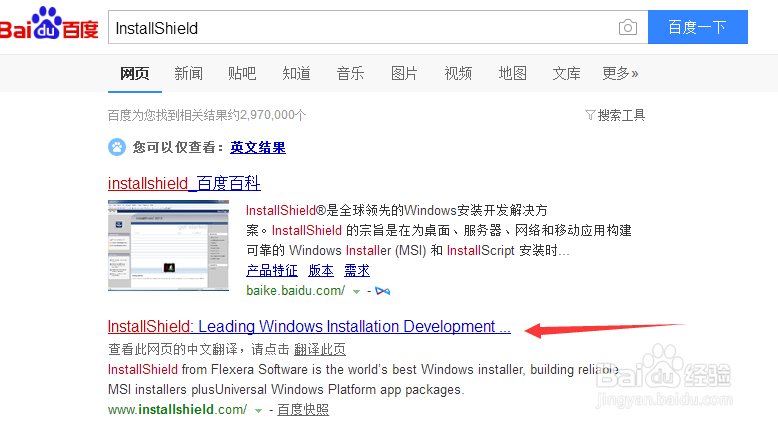This screenshot has width=778, height=427.
Task: Open the 版本 sublink
Action: (321, 270)
